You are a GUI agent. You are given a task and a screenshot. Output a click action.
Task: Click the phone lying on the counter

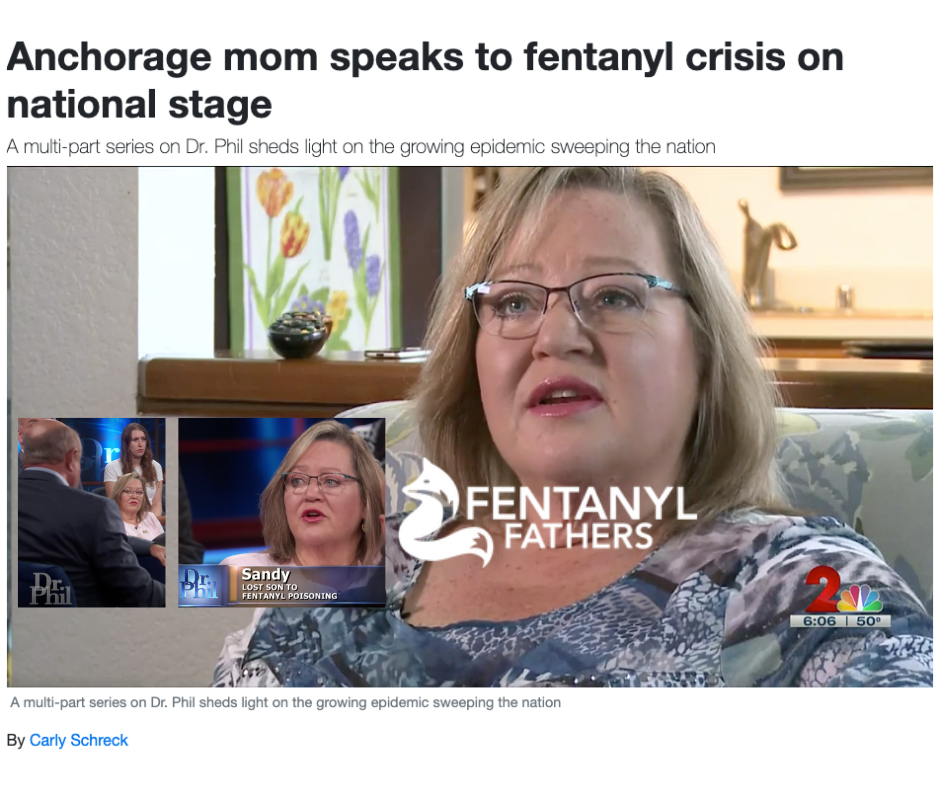click(x=394, y=353)
